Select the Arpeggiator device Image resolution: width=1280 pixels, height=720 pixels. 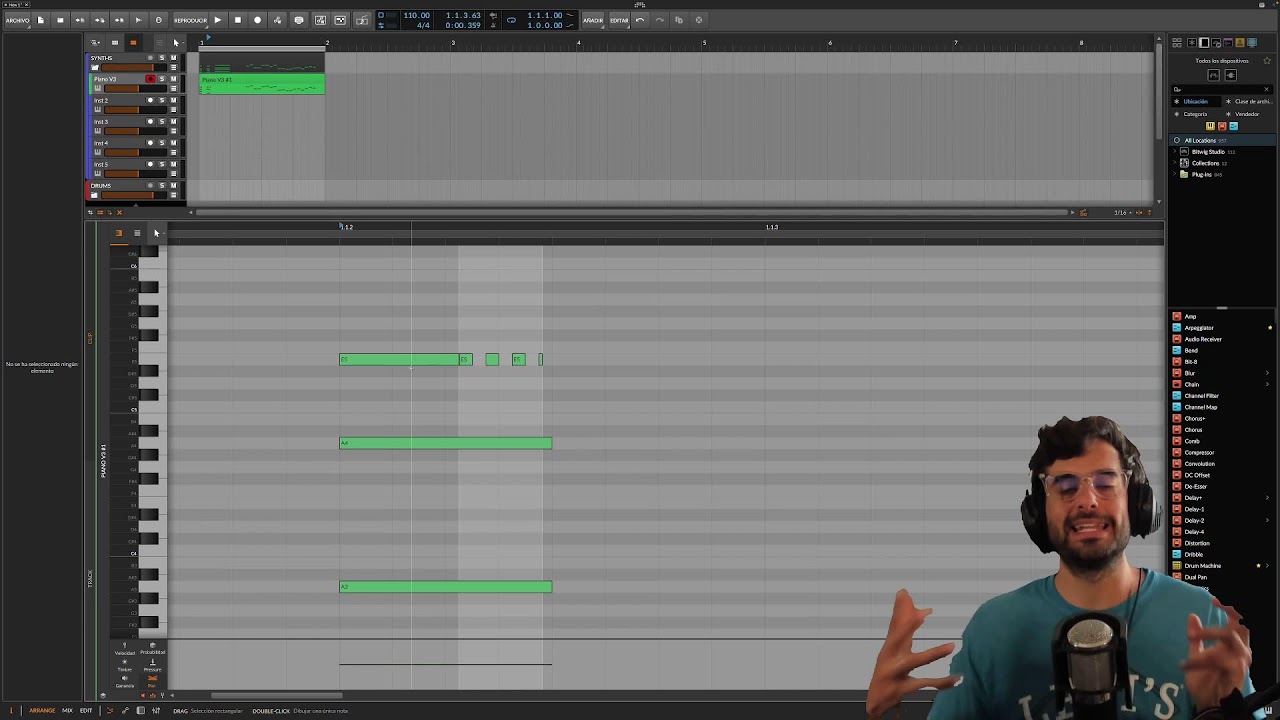click(1199, 328)
